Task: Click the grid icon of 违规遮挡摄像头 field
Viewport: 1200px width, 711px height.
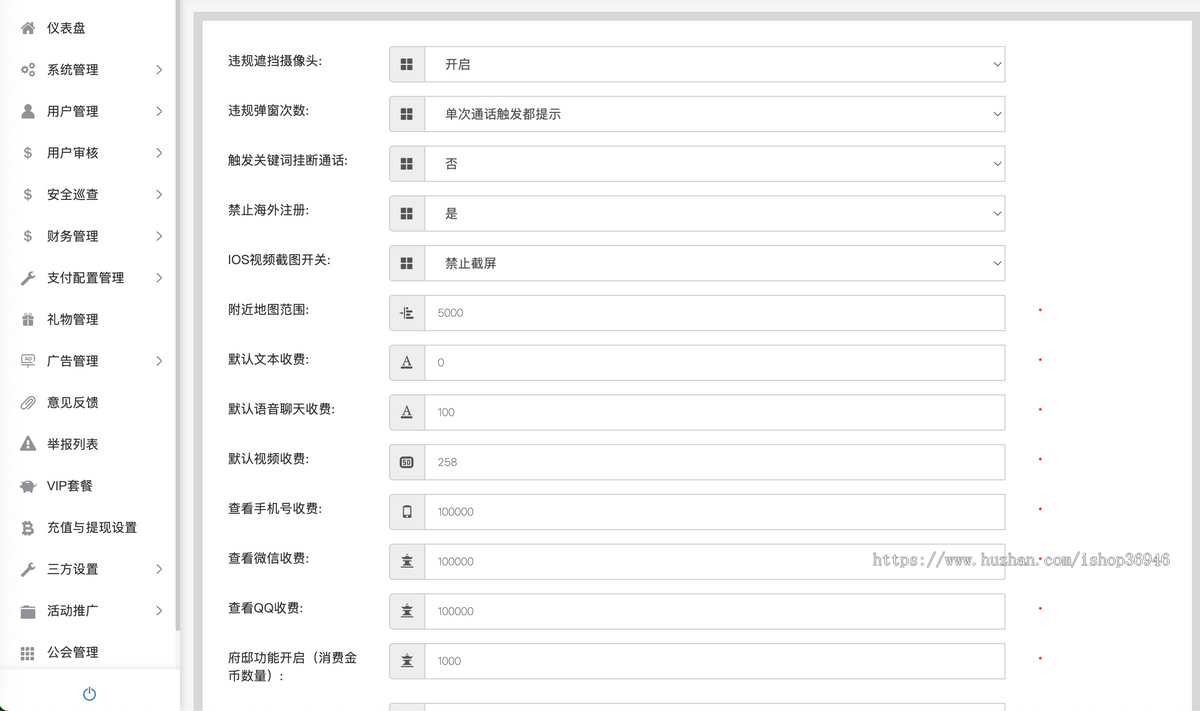Action: [407, 64]
